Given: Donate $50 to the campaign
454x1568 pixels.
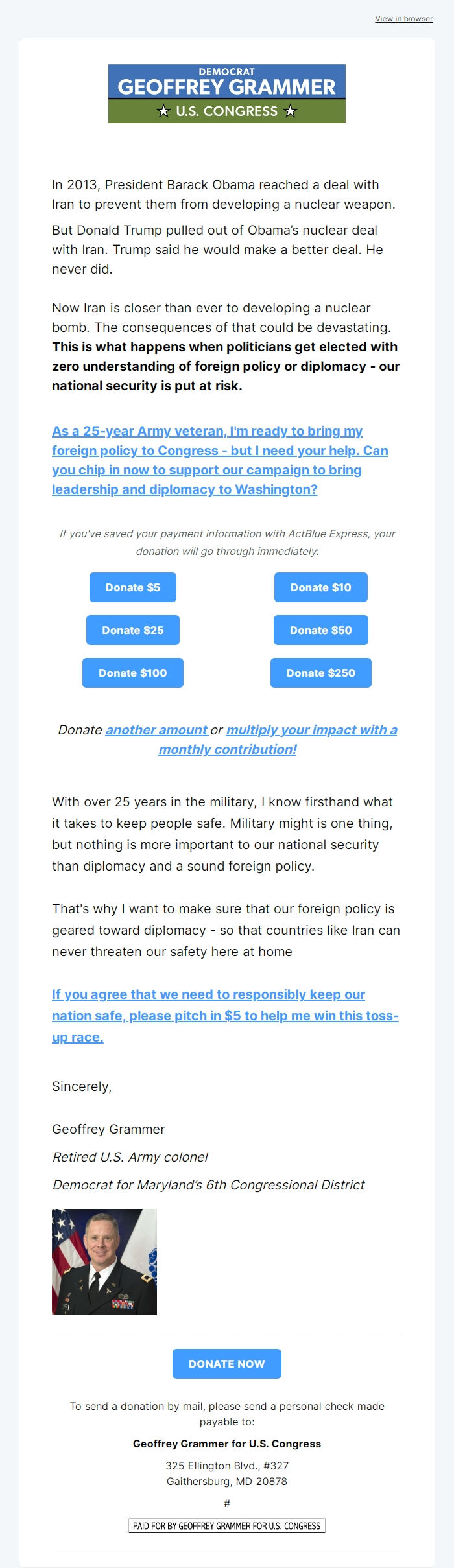Looking at the screenshot, I should (x=320, y=629).
